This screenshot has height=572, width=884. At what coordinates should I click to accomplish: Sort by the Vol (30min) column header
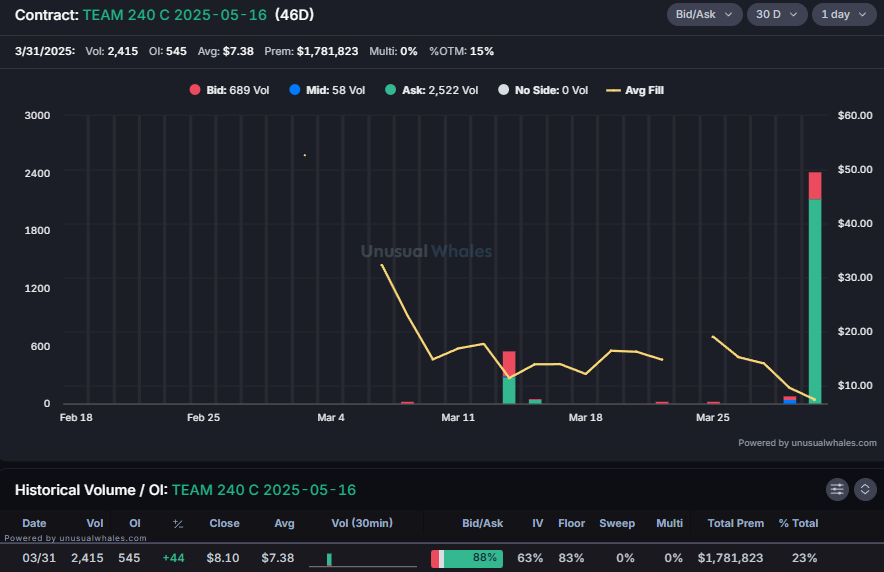(362, 523)
